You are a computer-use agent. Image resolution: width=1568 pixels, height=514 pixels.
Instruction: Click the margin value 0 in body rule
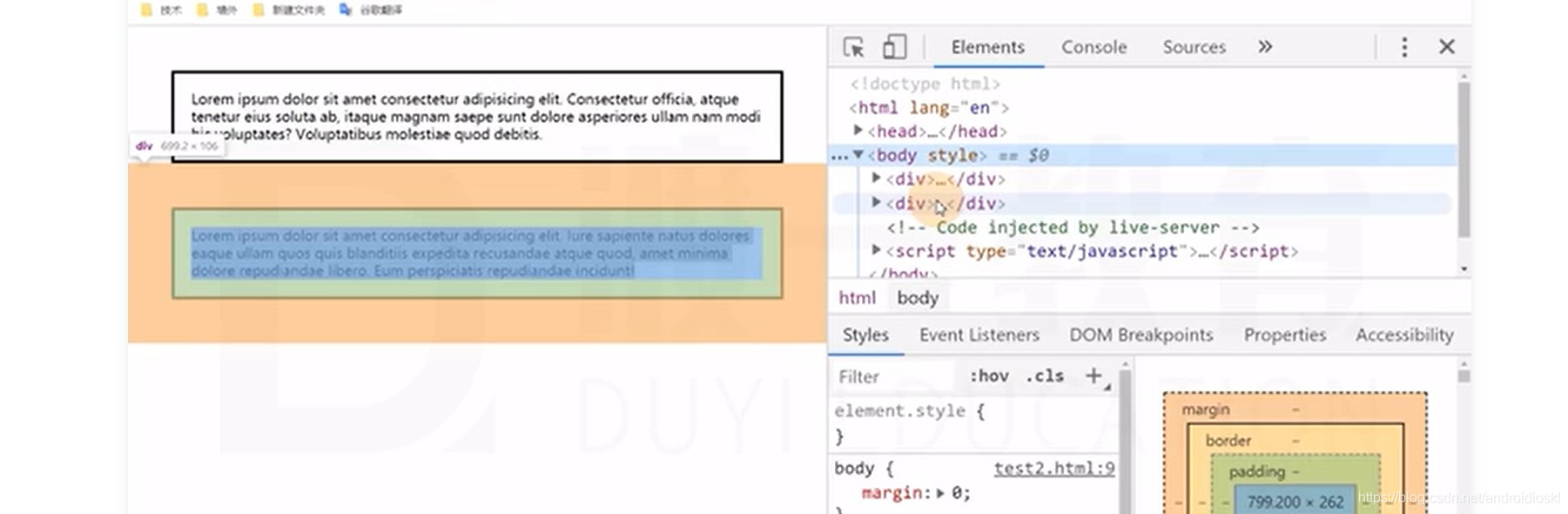click(956, 493)
